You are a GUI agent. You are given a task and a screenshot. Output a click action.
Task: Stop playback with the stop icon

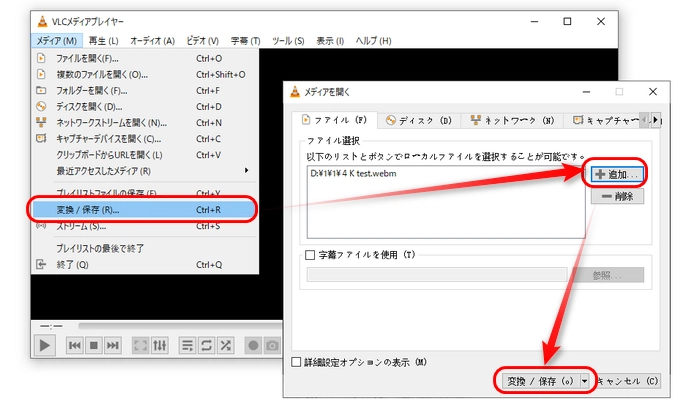[x=94, y=345]
